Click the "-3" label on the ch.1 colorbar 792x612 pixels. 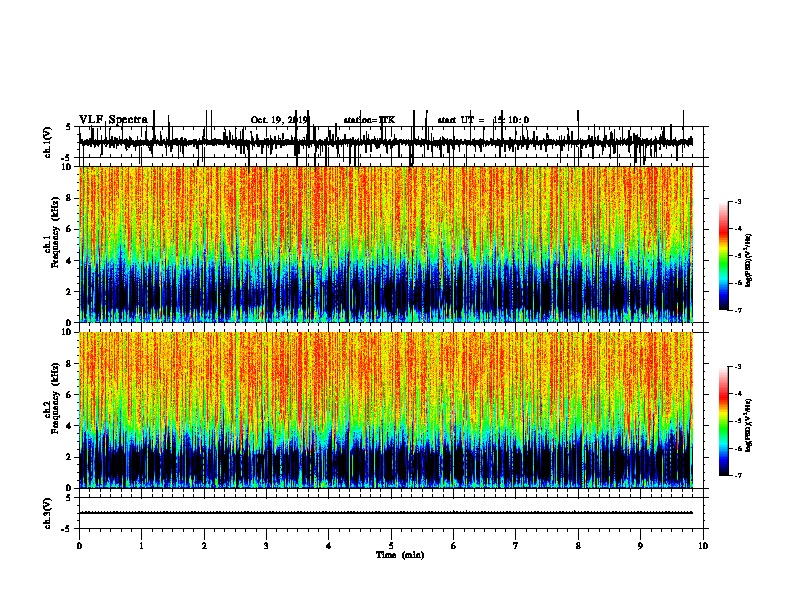pyautogui.click(x=738, y=201)
